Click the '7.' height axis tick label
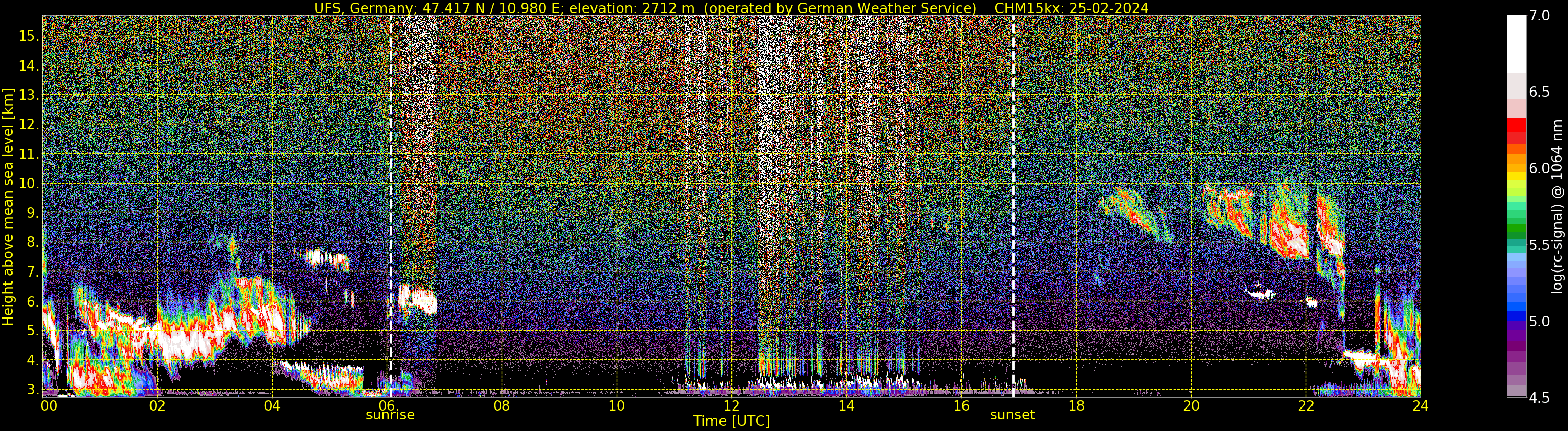 [33, 272]
